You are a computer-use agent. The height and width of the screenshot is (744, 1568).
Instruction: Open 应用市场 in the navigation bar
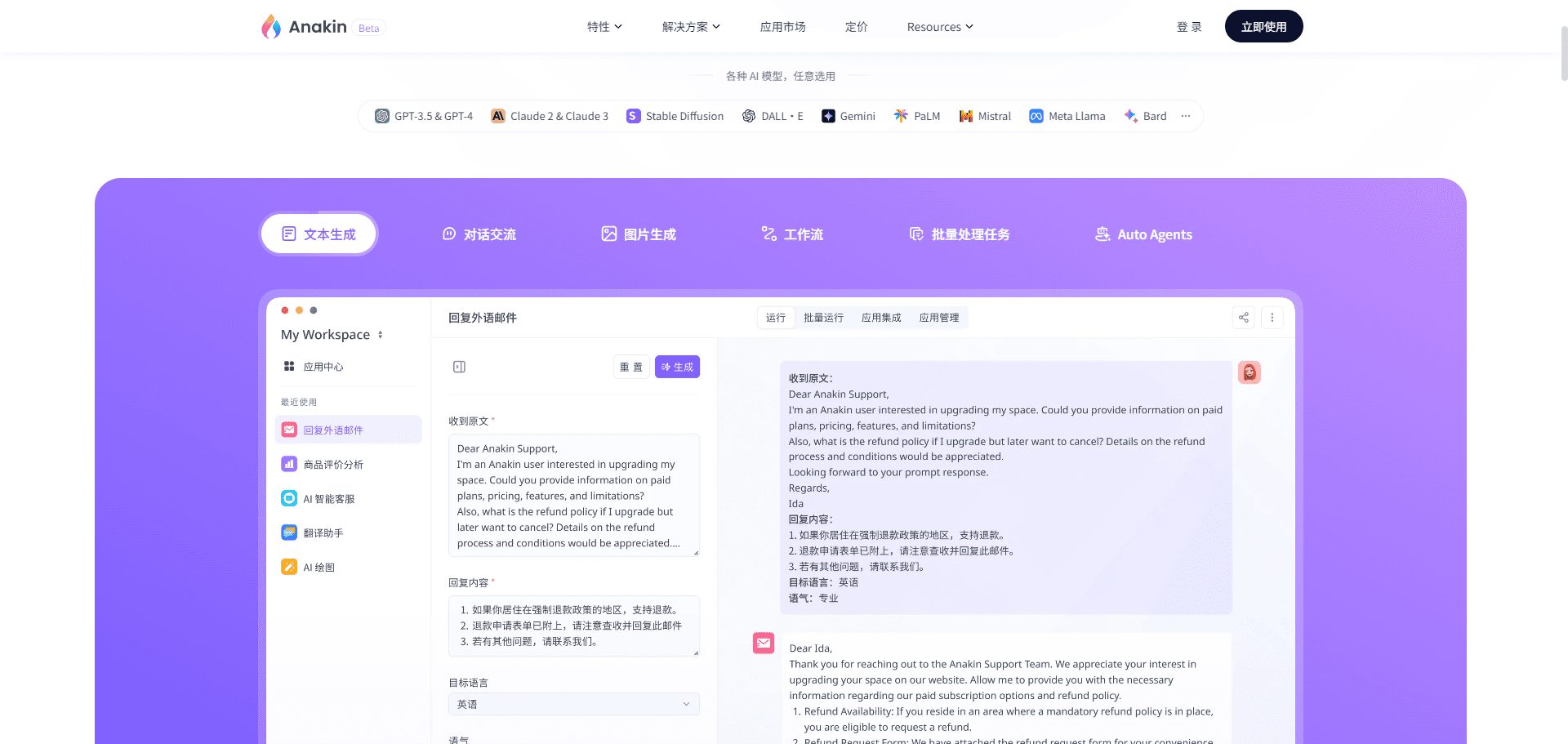pyautogui.click(x=782, y=27)
